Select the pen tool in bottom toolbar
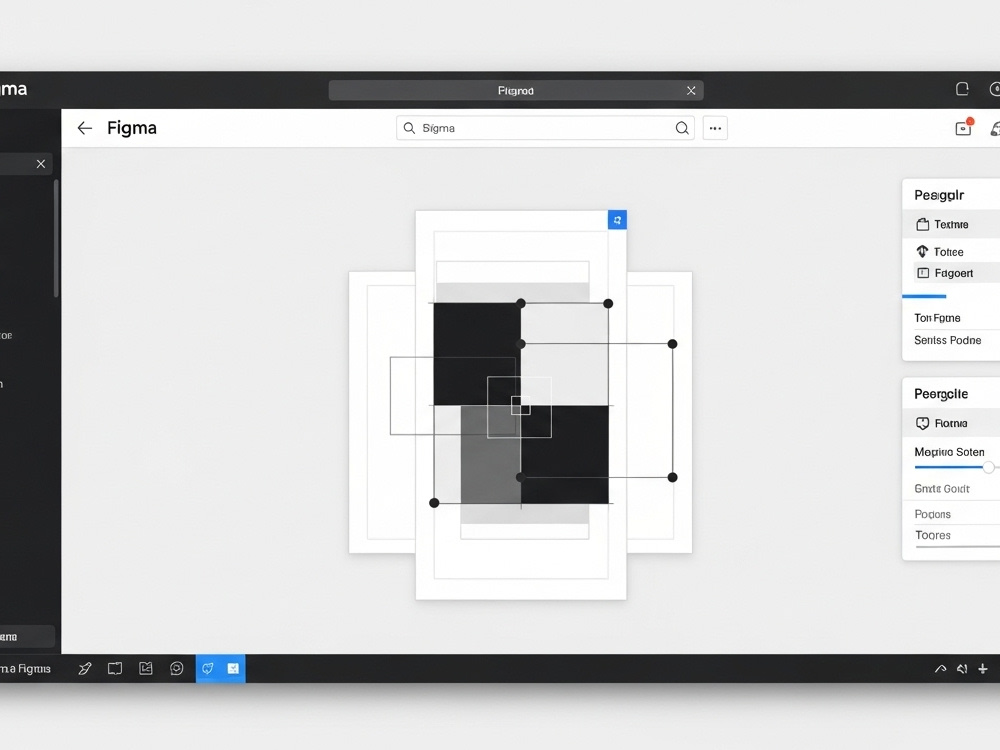Viewport: 1000px width, 750px height. click(x=85, y=668)
